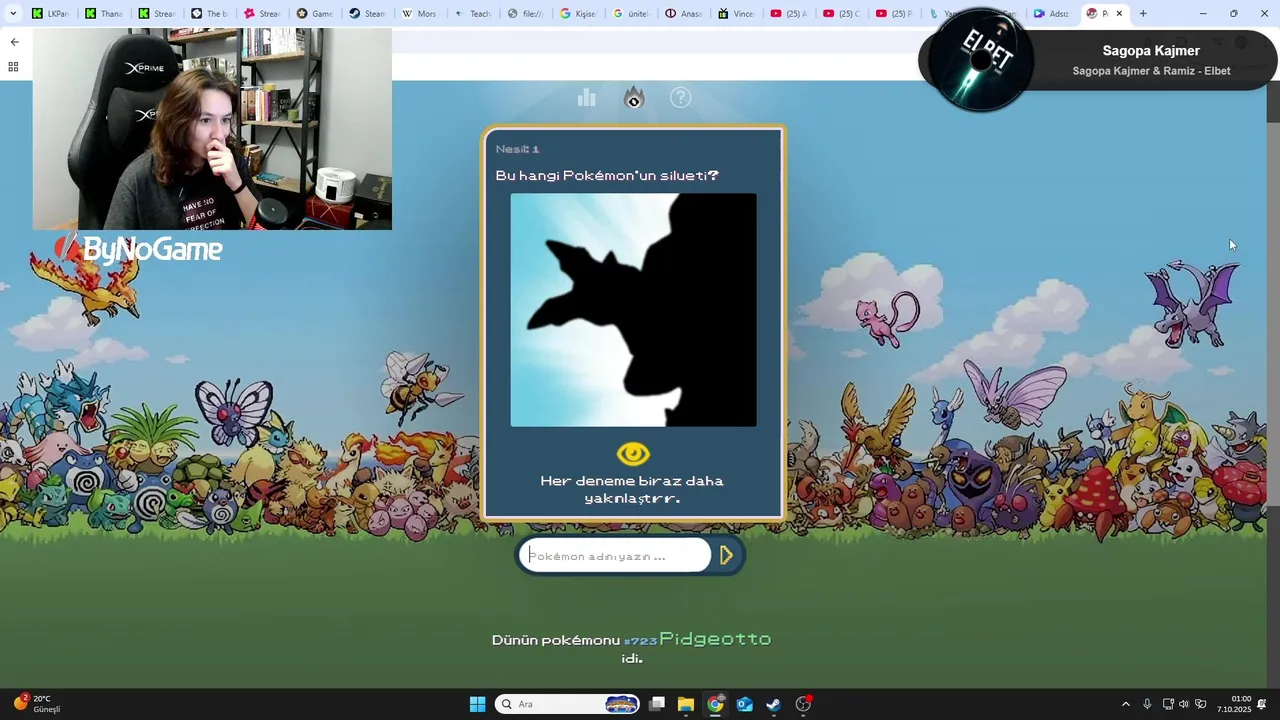This screenshot has width=1280, height=720.
Task: Switch to the Adsız tab
Action: [1054, 14]
